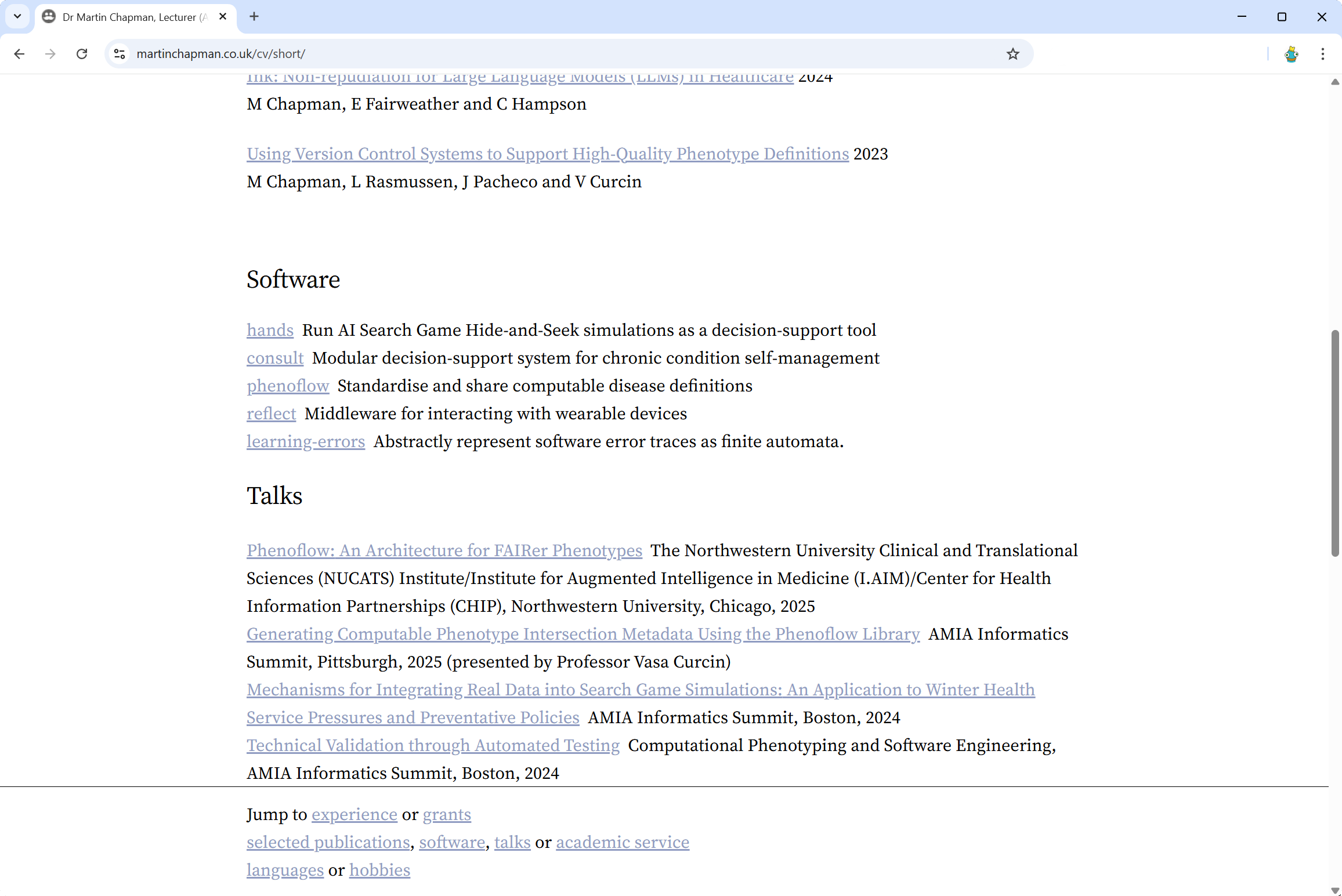Click the browser forward arrow

50,54
